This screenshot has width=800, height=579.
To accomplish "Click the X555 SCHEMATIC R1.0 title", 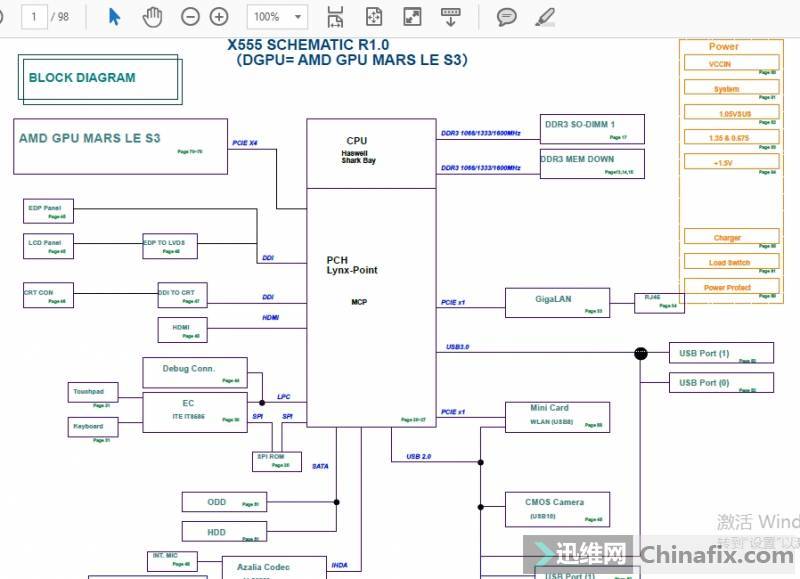I will 308,45.
